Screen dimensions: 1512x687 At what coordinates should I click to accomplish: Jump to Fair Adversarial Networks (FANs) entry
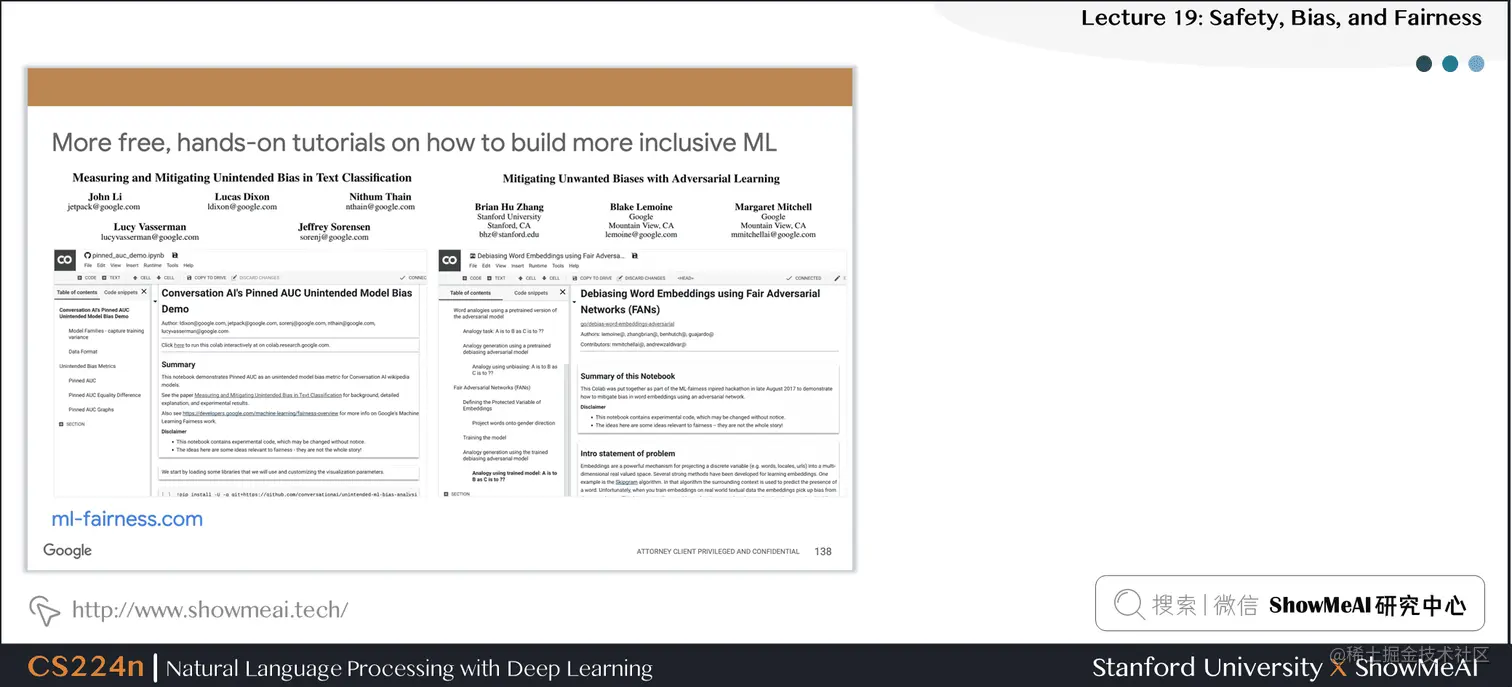tap(492, 387)
